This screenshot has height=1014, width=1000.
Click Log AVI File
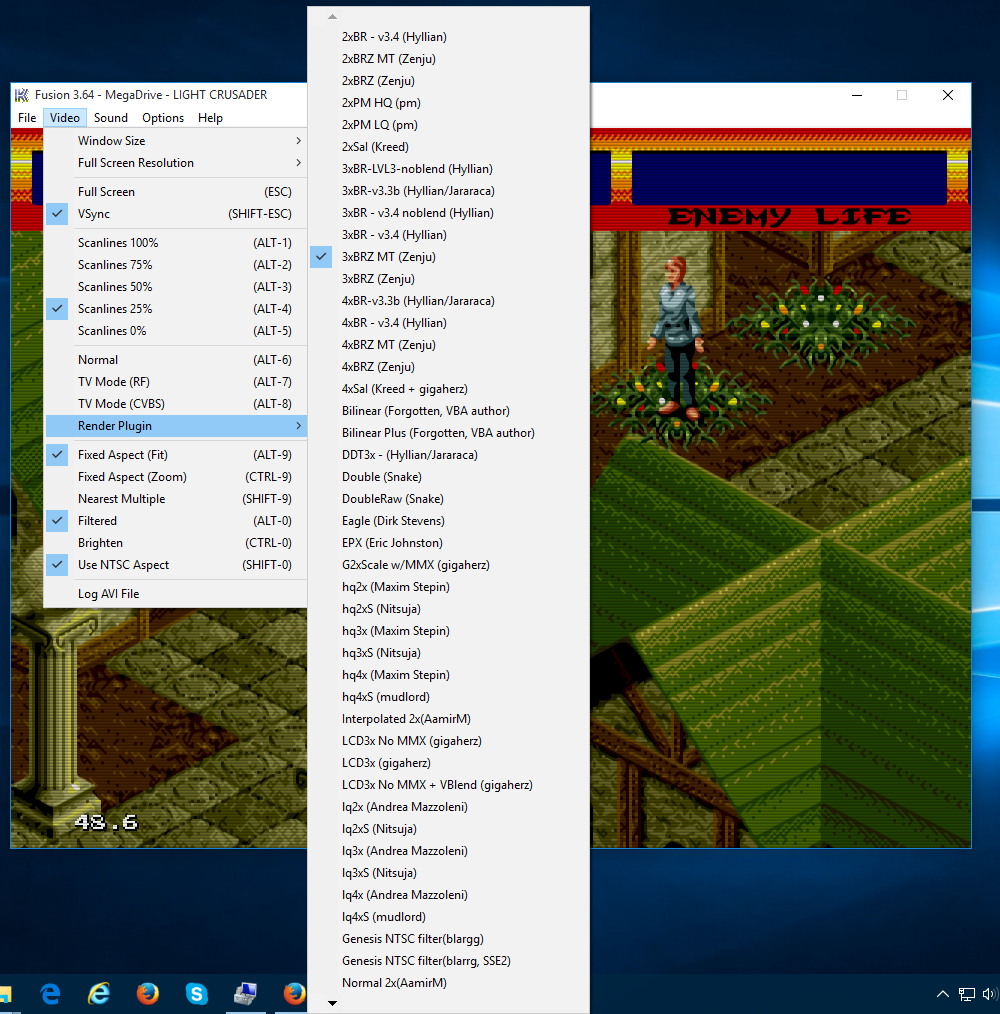click(175, 594)
